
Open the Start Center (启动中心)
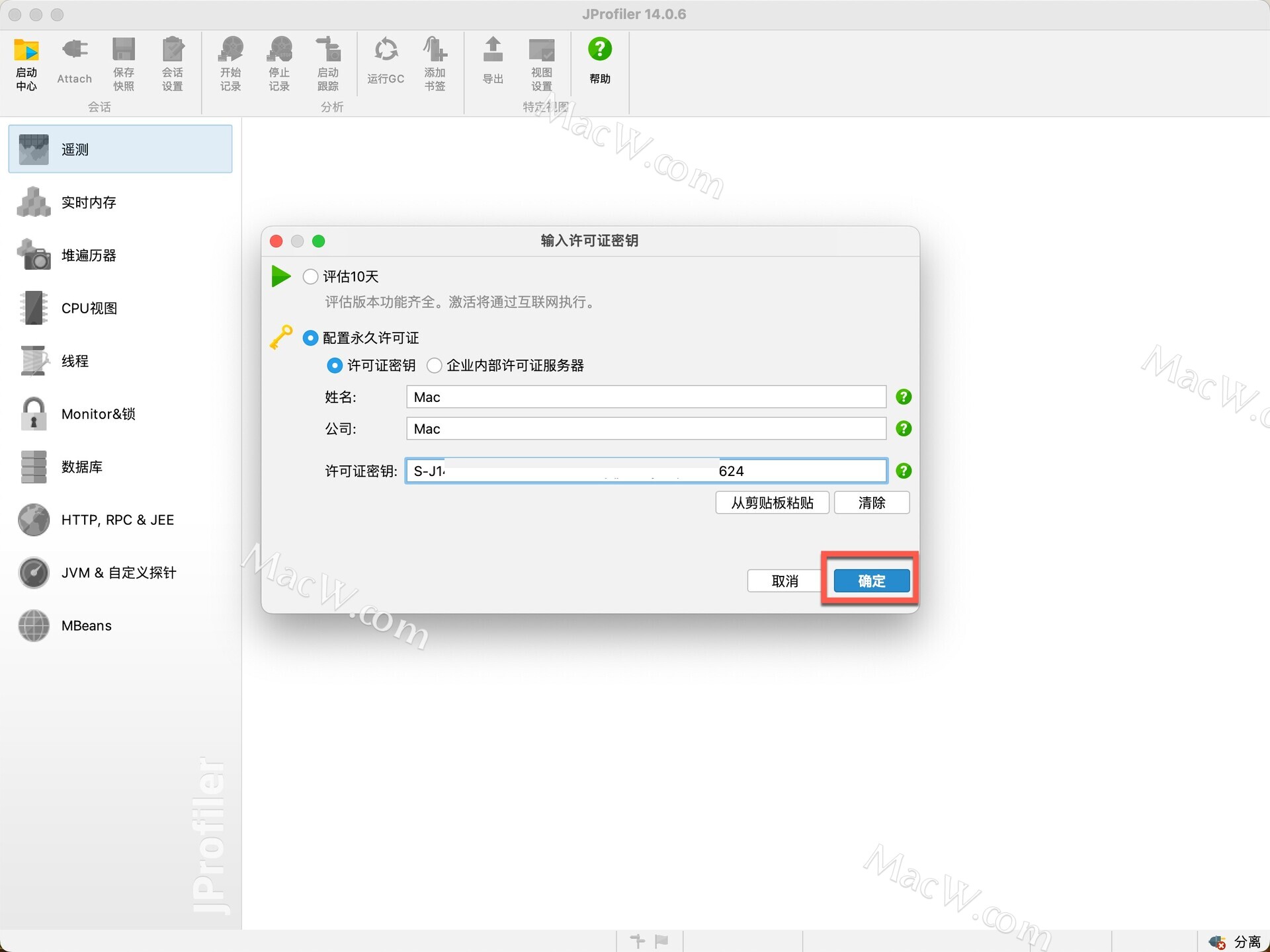[26, 64]
